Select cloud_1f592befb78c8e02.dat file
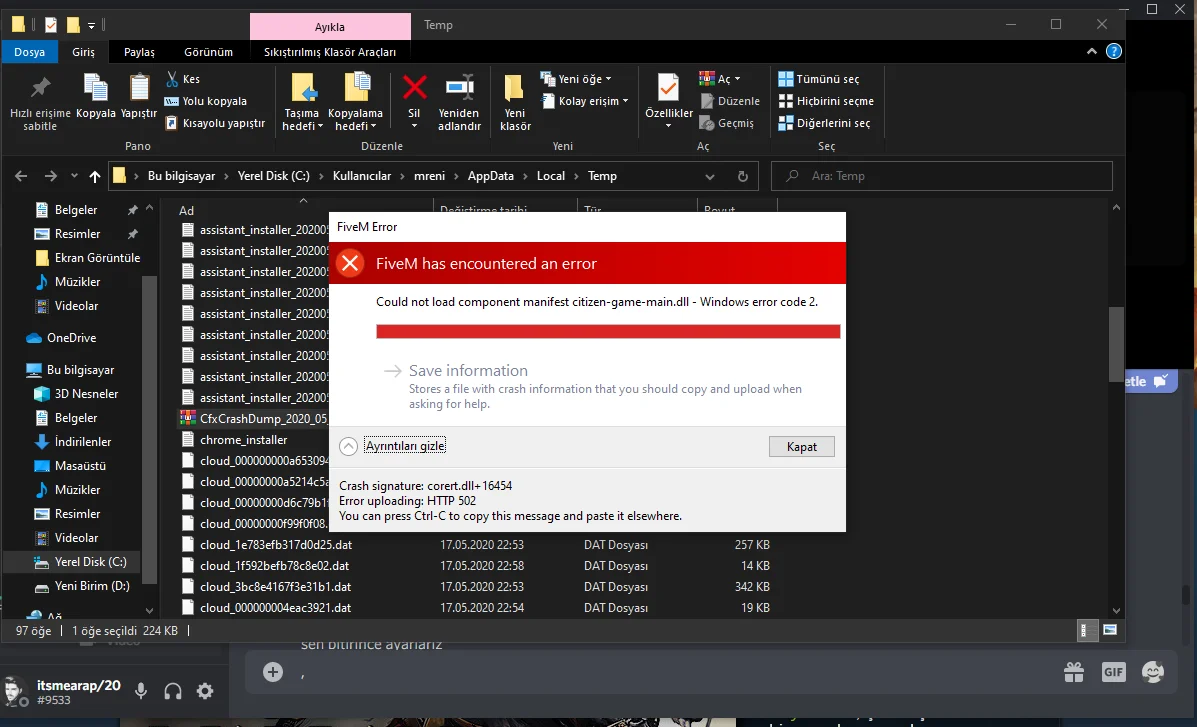Viewport: 1197px width, 727px height. (x=275, y=566)
